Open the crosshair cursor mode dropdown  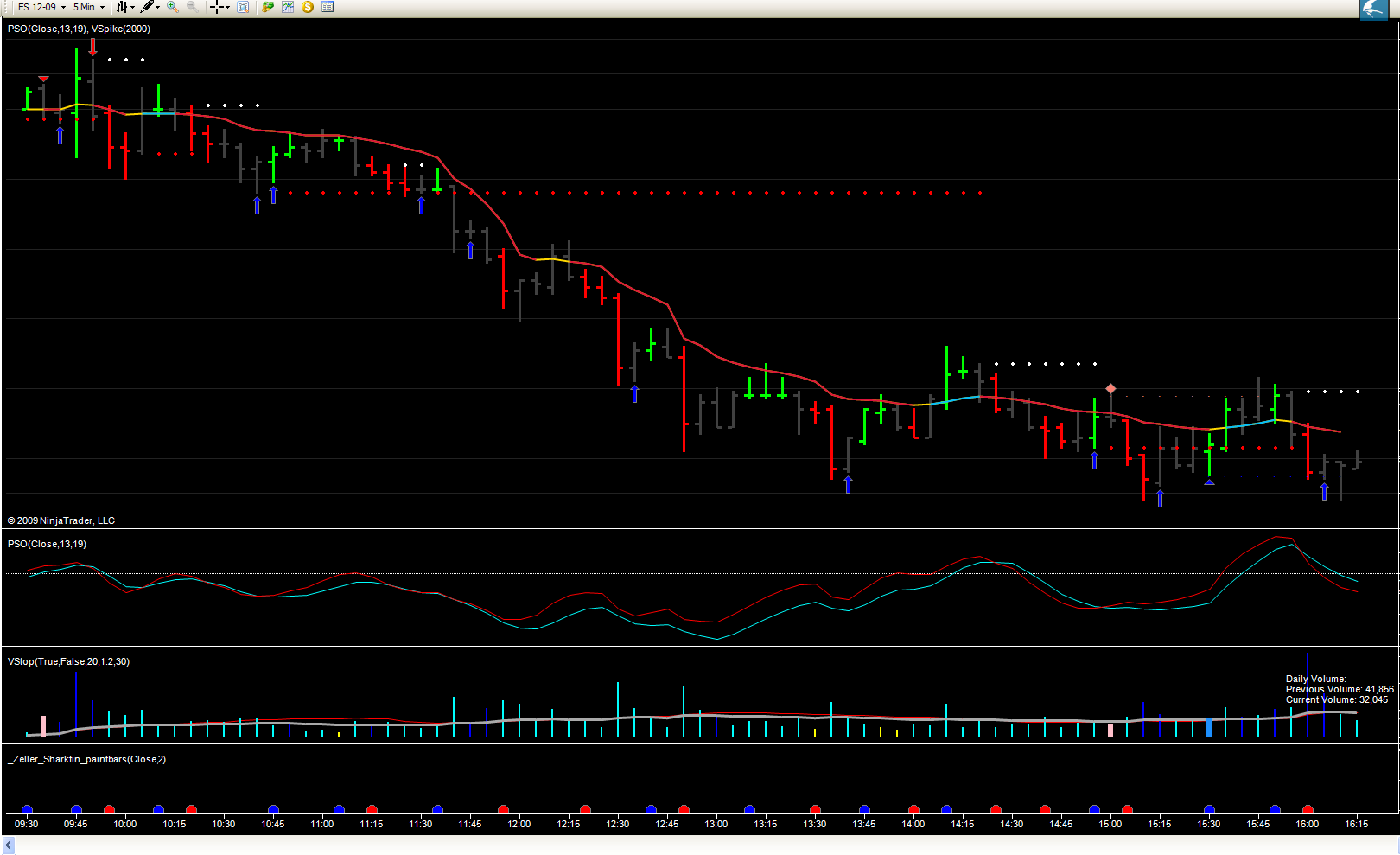(220, 7)
